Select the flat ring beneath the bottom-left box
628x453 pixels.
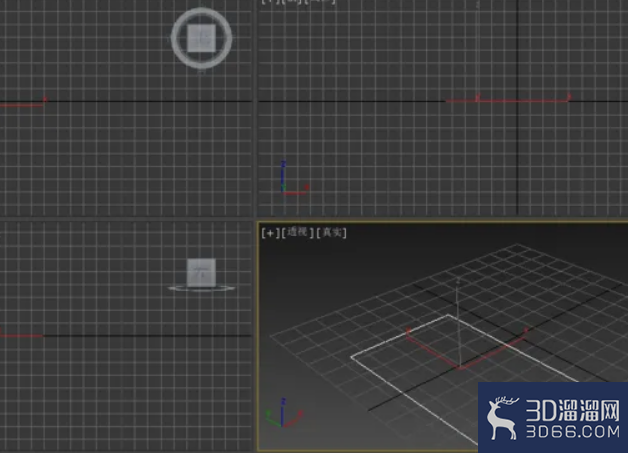[x=201, y=288]
